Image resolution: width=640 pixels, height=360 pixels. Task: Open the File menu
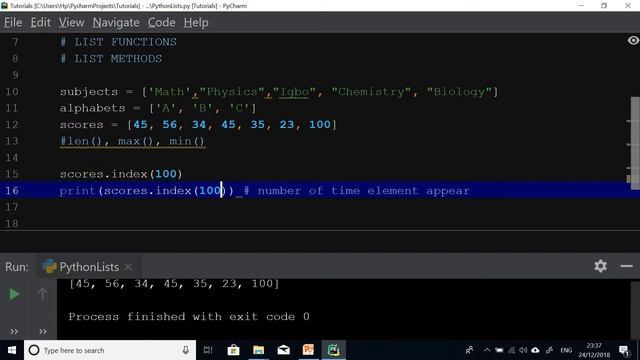(x=13, y=22)
